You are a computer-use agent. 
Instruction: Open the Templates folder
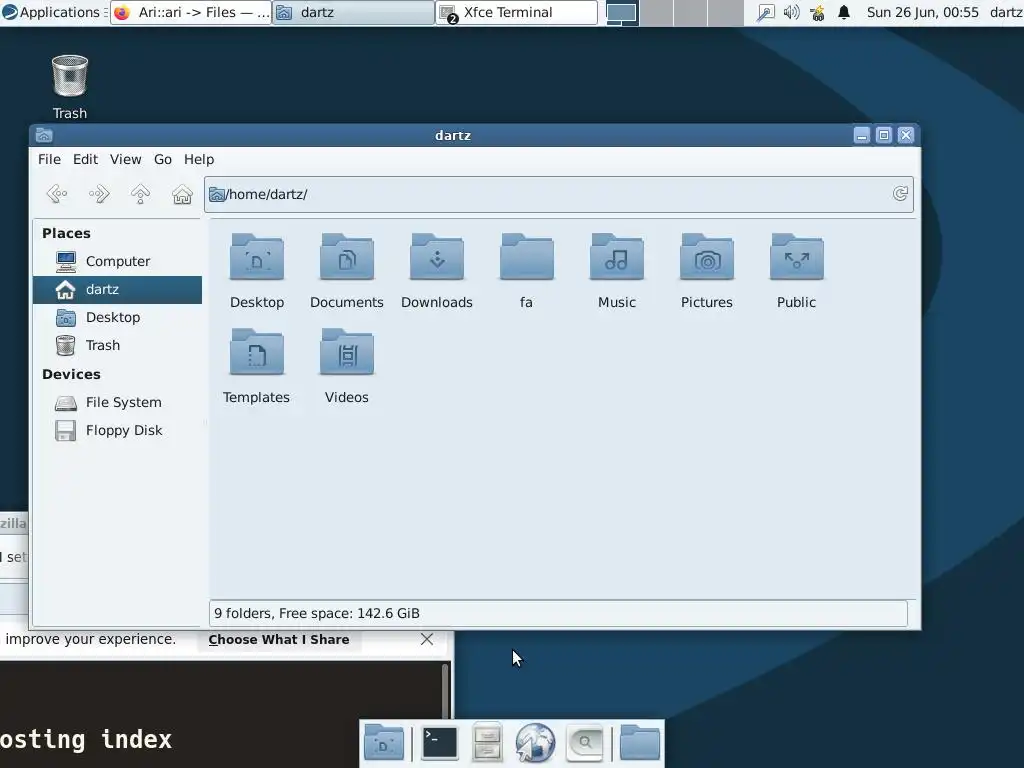[257, 366]
